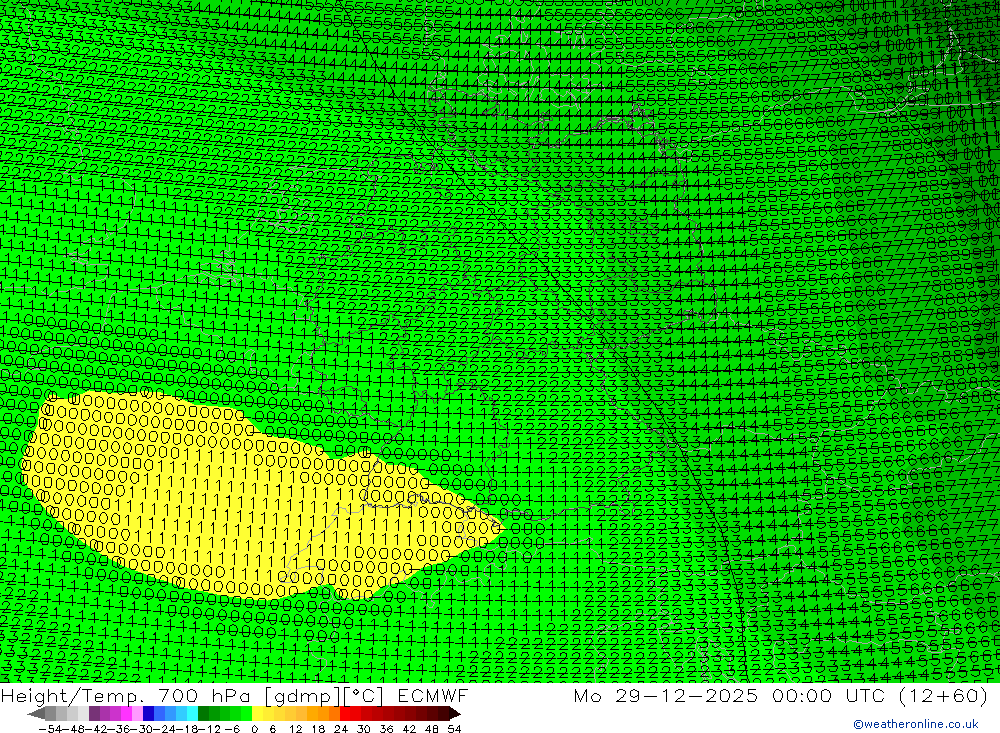The height and width of the screenshot is (733, 1000).
Task: Click the '(12+60)' forecast run label
Action: pos(943,695)
